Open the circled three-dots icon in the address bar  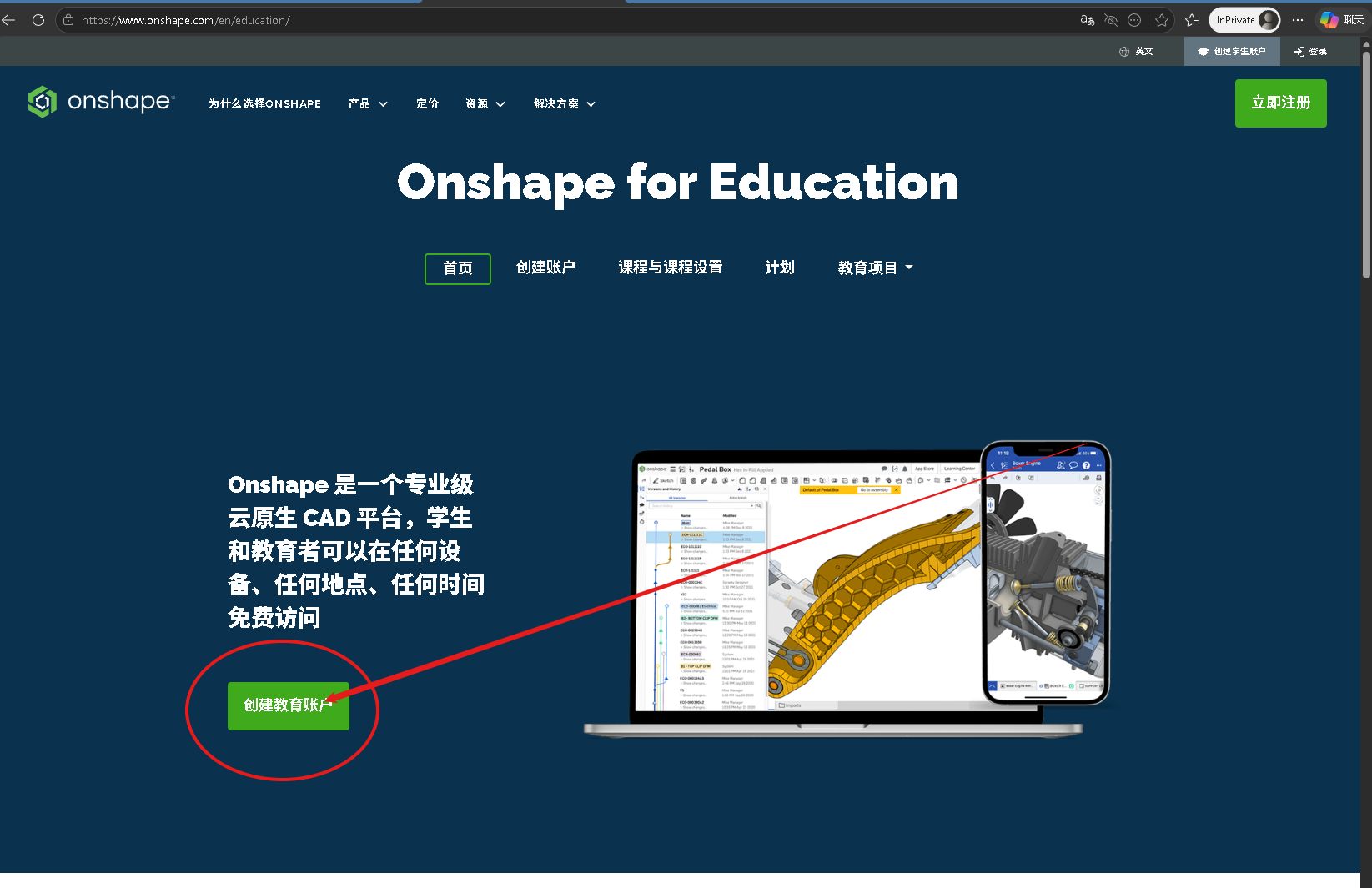[1134, 20]
